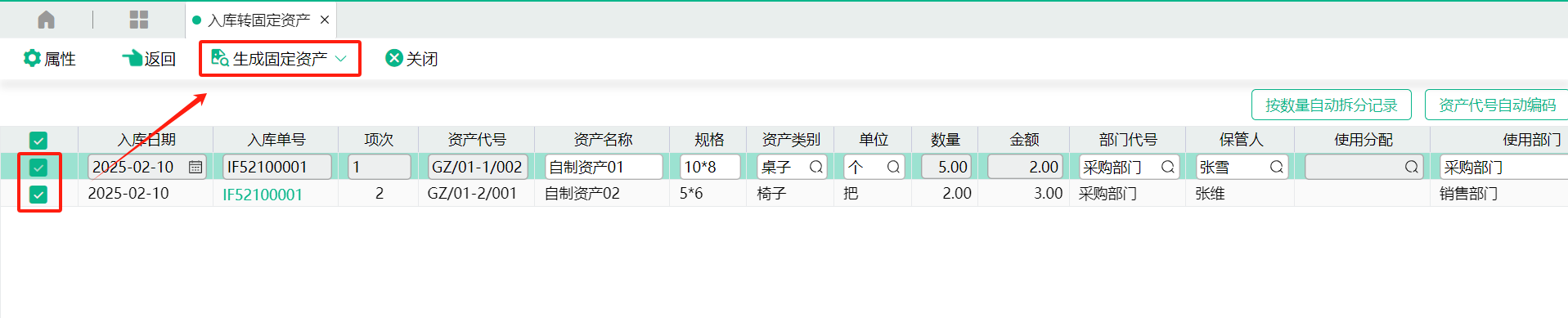Toggle the select-all header checkbox

tap(38, 141)
